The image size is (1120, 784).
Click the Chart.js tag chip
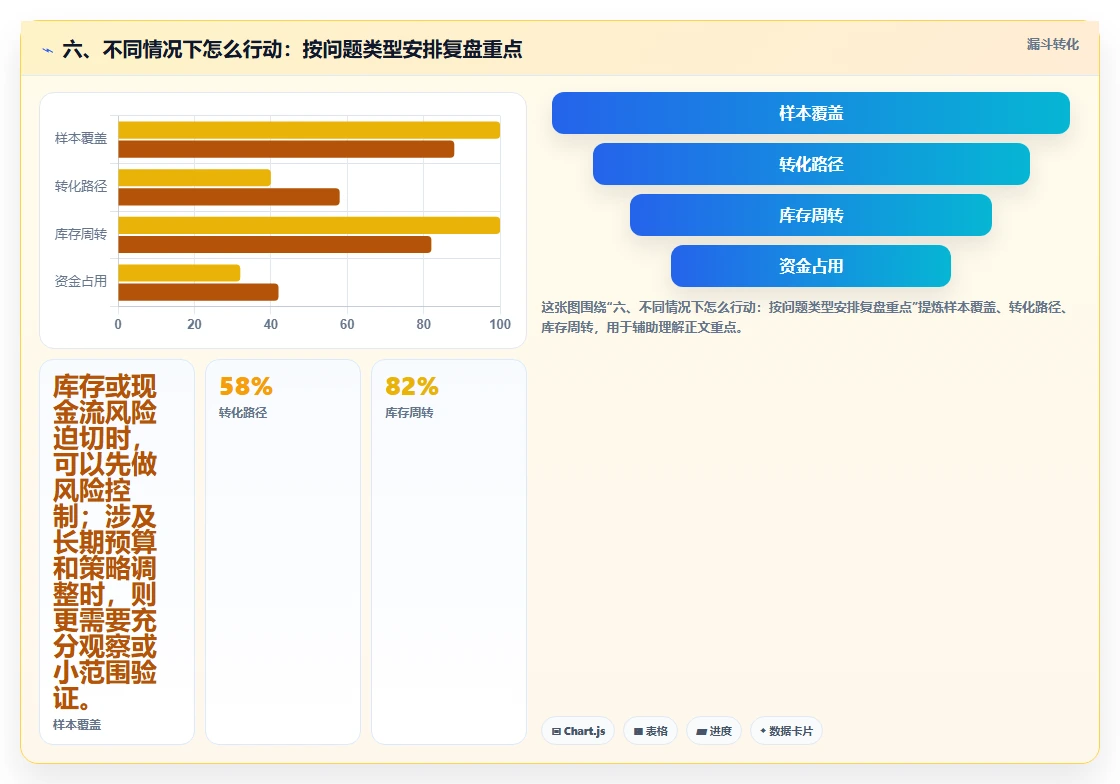pos(578,731)
